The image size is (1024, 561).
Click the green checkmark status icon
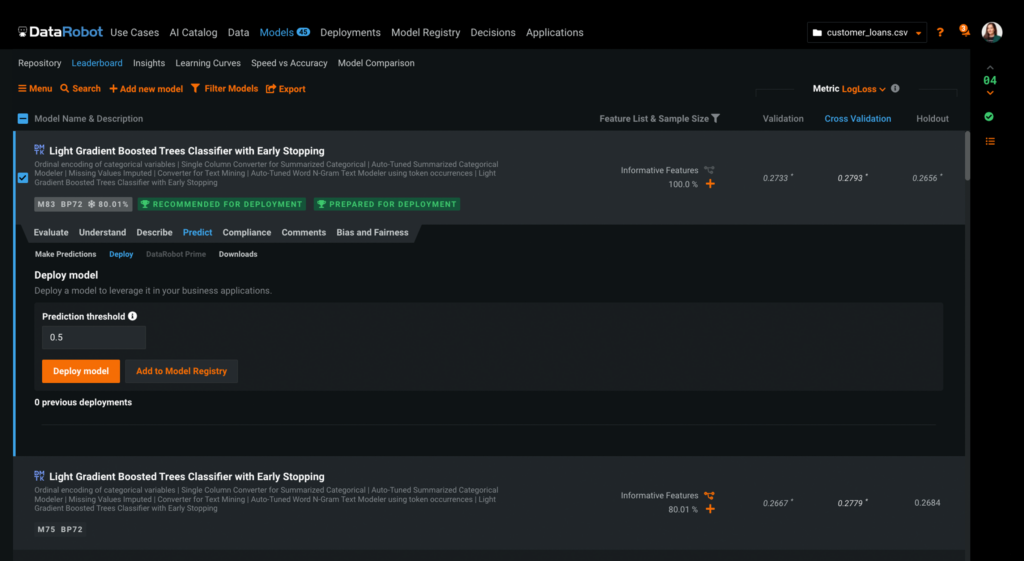[x=989, y=116]
